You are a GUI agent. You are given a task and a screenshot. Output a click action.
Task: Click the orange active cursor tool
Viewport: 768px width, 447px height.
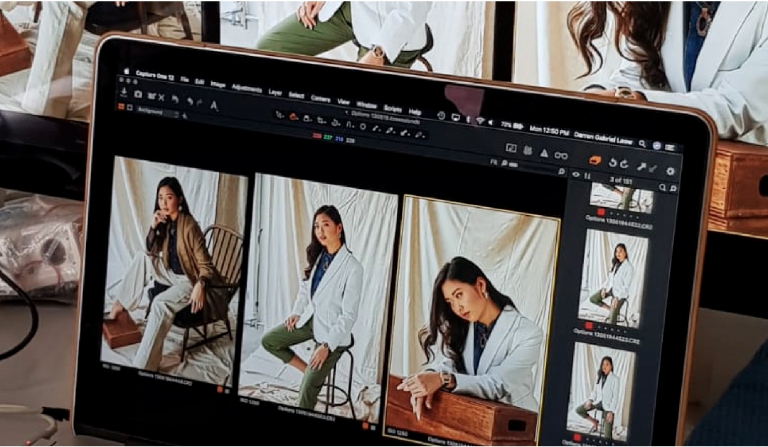pos(293,116)
